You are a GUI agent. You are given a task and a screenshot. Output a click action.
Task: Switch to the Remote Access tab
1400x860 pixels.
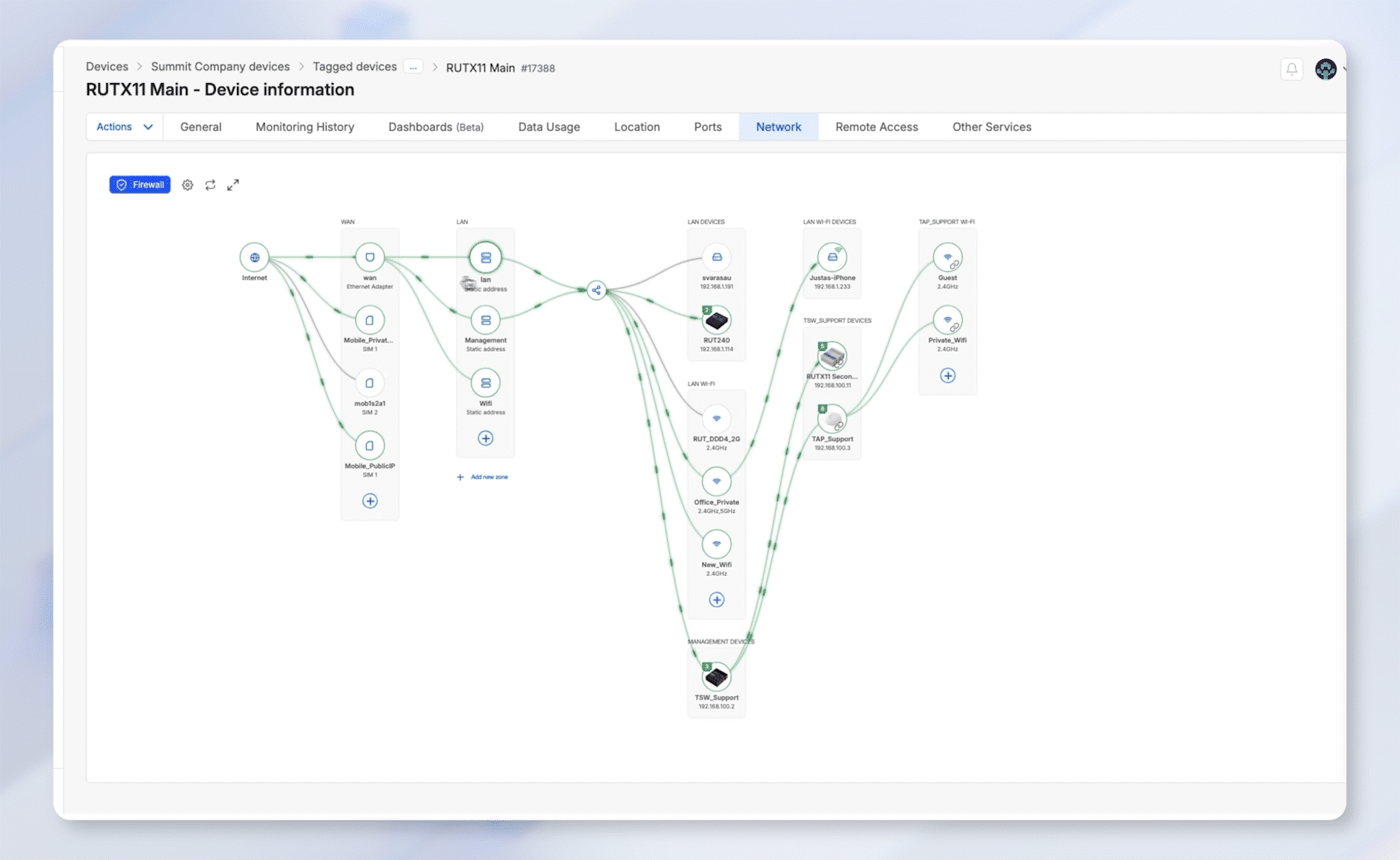click(876, 127)
